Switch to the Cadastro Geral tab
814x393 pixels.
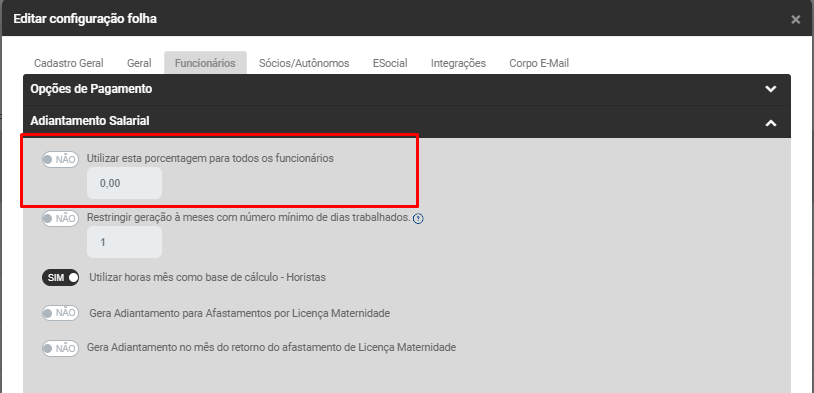click(x=69, y=63)
